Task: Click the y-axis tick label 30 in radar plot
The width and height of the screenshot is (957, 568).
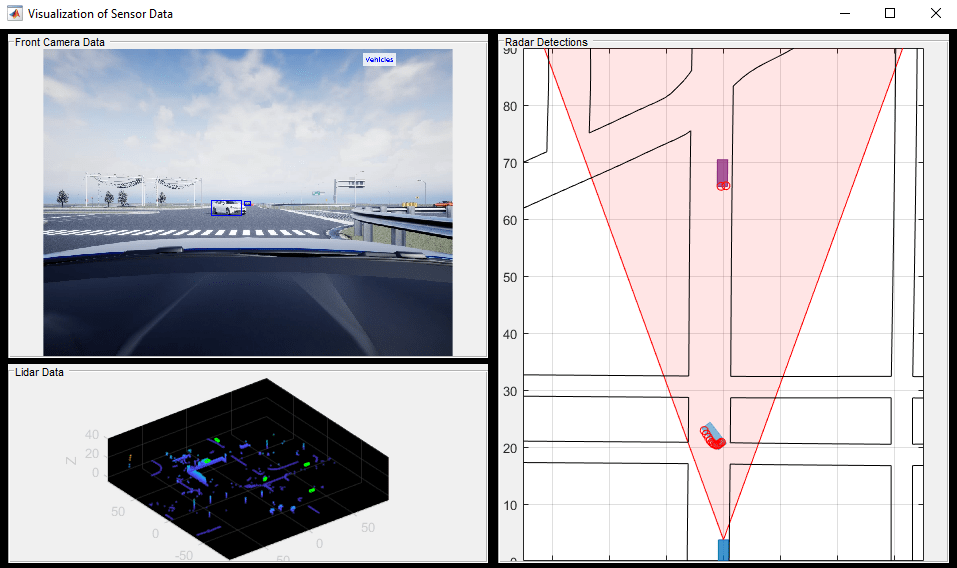Action: coord(510,391)
